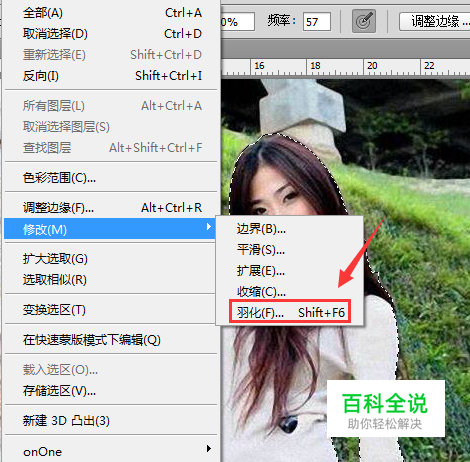Viewport: 470px width, 462px height.
Task: Click ruler mark 16
Action: pyautogui.click(x=259, y=66)
